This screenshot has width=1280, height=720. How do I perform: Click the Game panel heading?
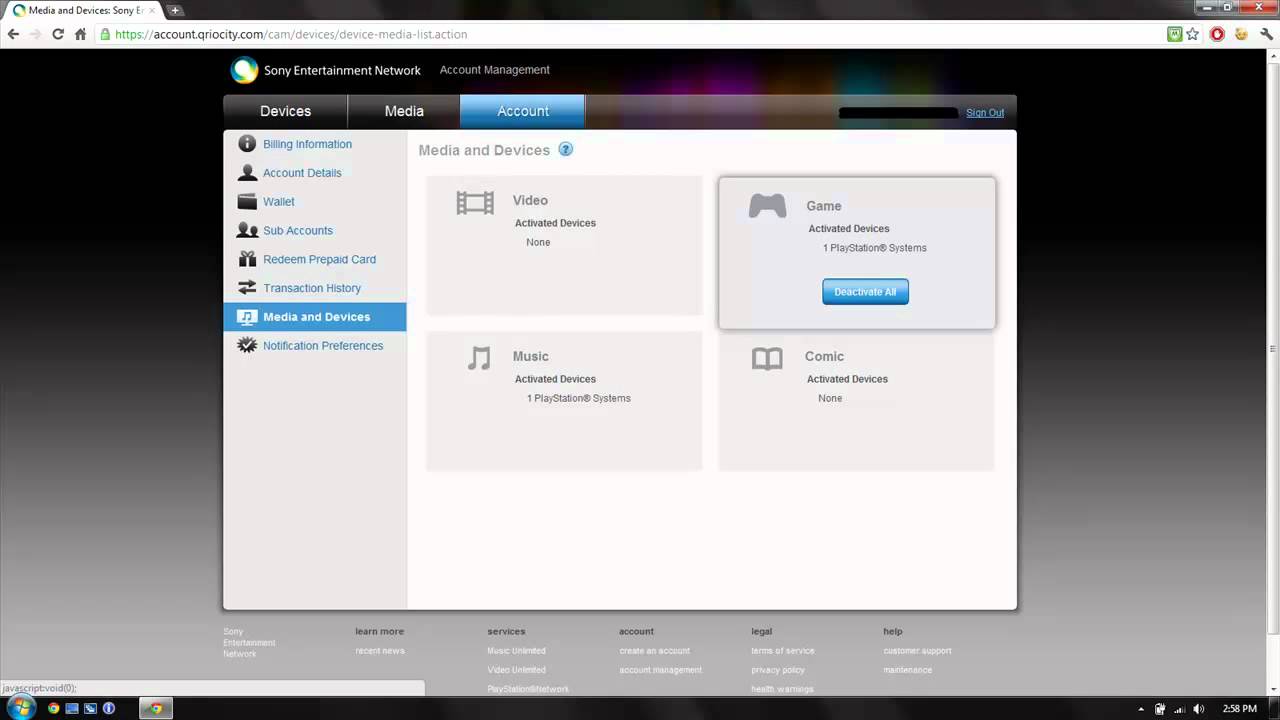click(x=824, y=206)
